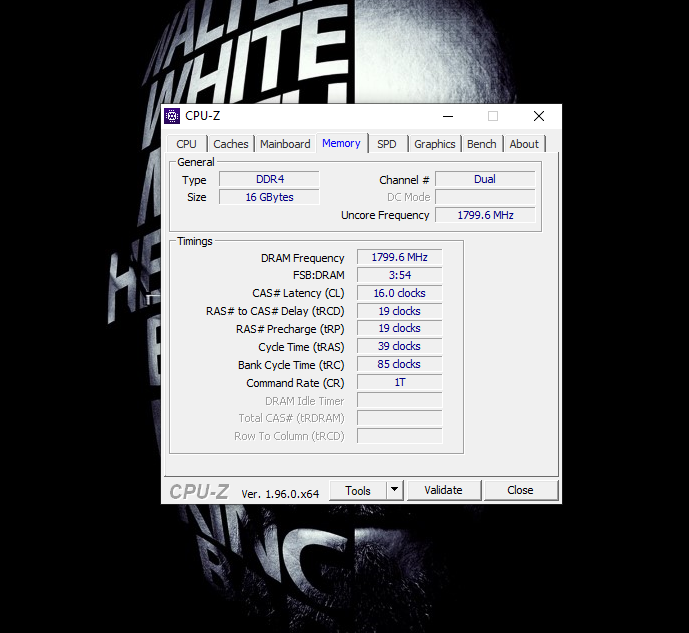Open the Mainboard tab
The image size is (689, 633).
pyautogui.click(x=285, y=144)
